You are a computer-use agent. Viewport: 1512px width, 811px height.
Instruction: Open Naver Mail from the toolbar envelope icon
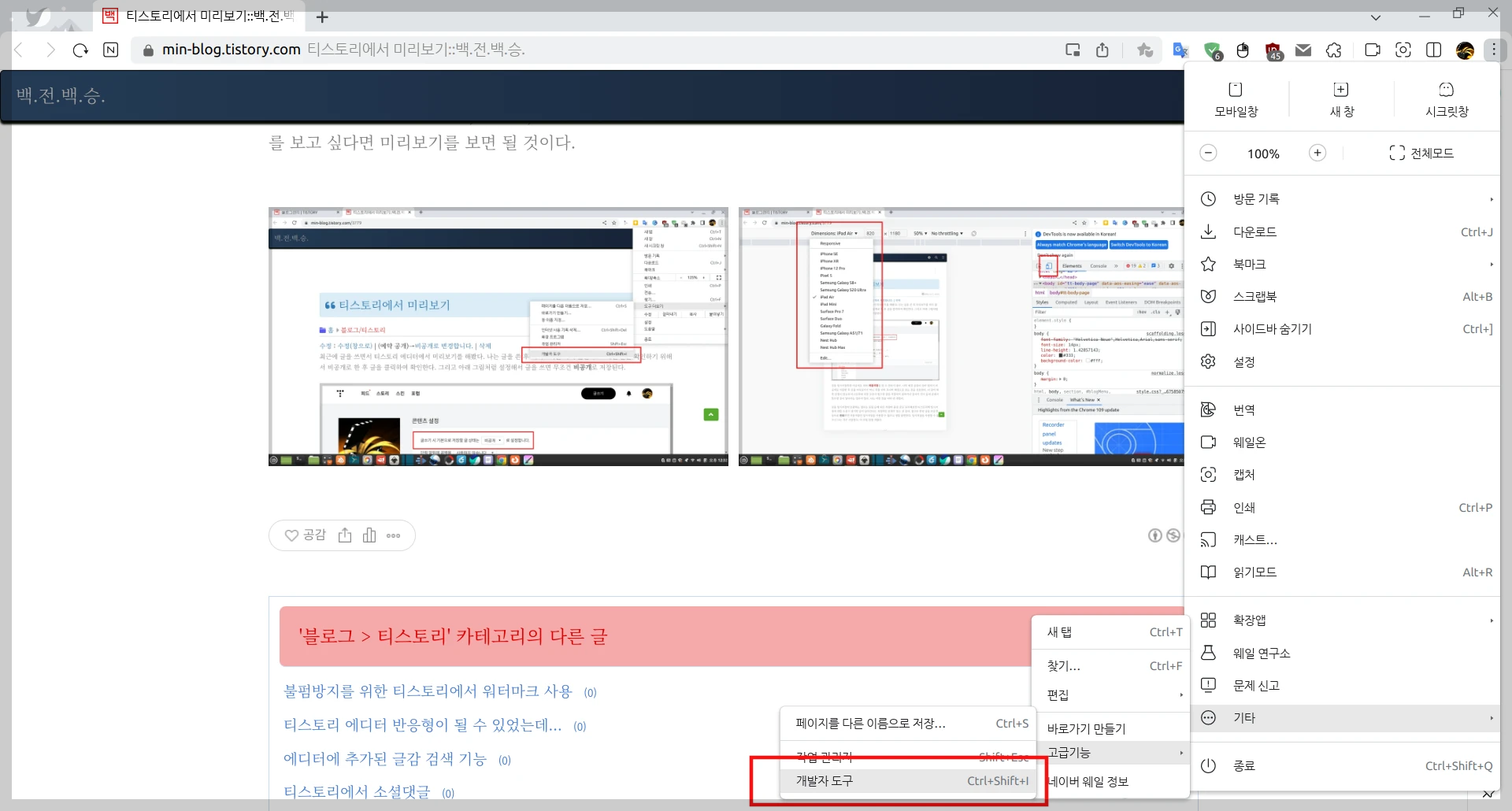coord(1303,50)
